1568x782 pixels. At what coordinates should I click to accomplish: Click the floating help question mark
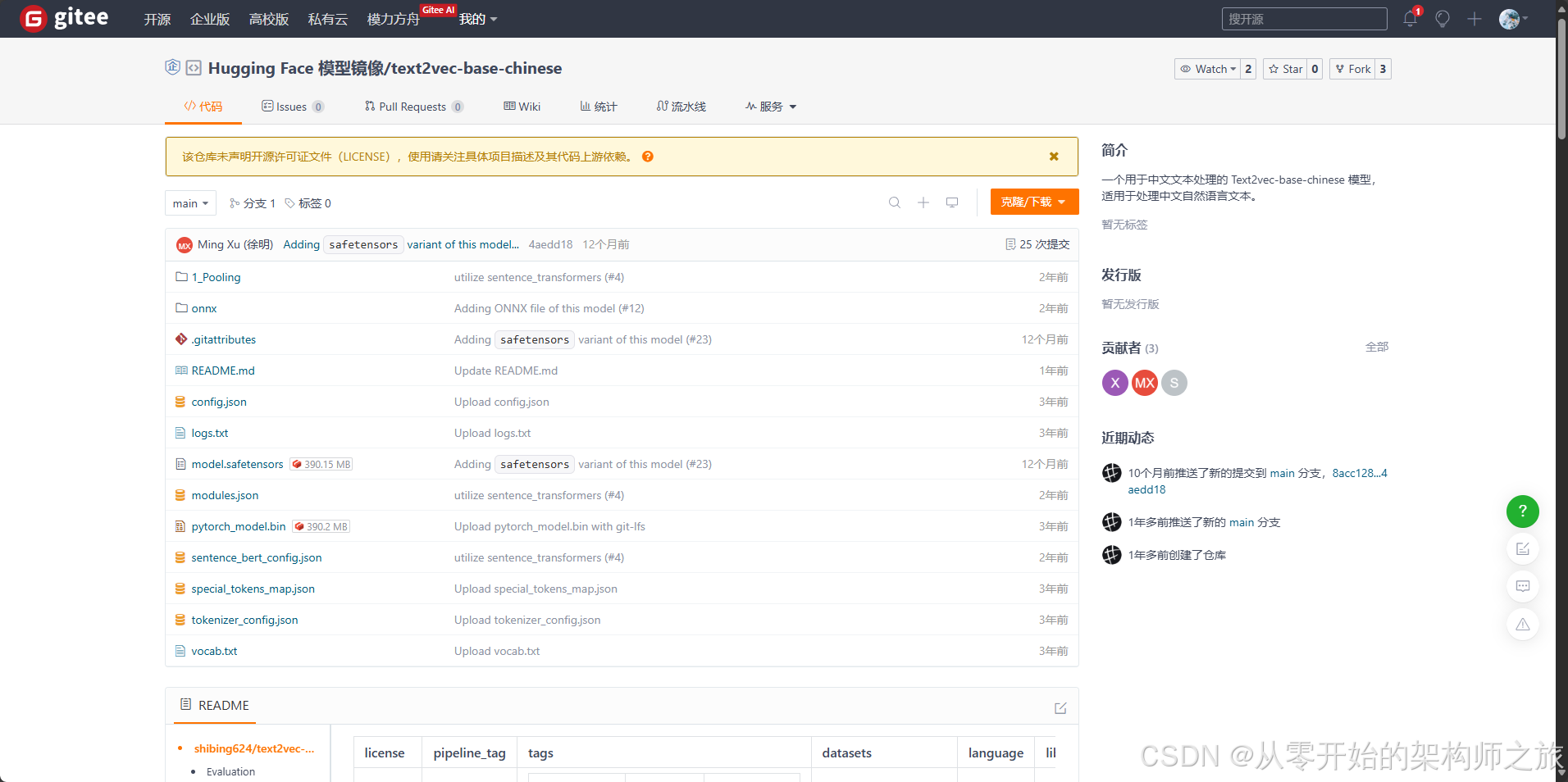coord(1522,511)
